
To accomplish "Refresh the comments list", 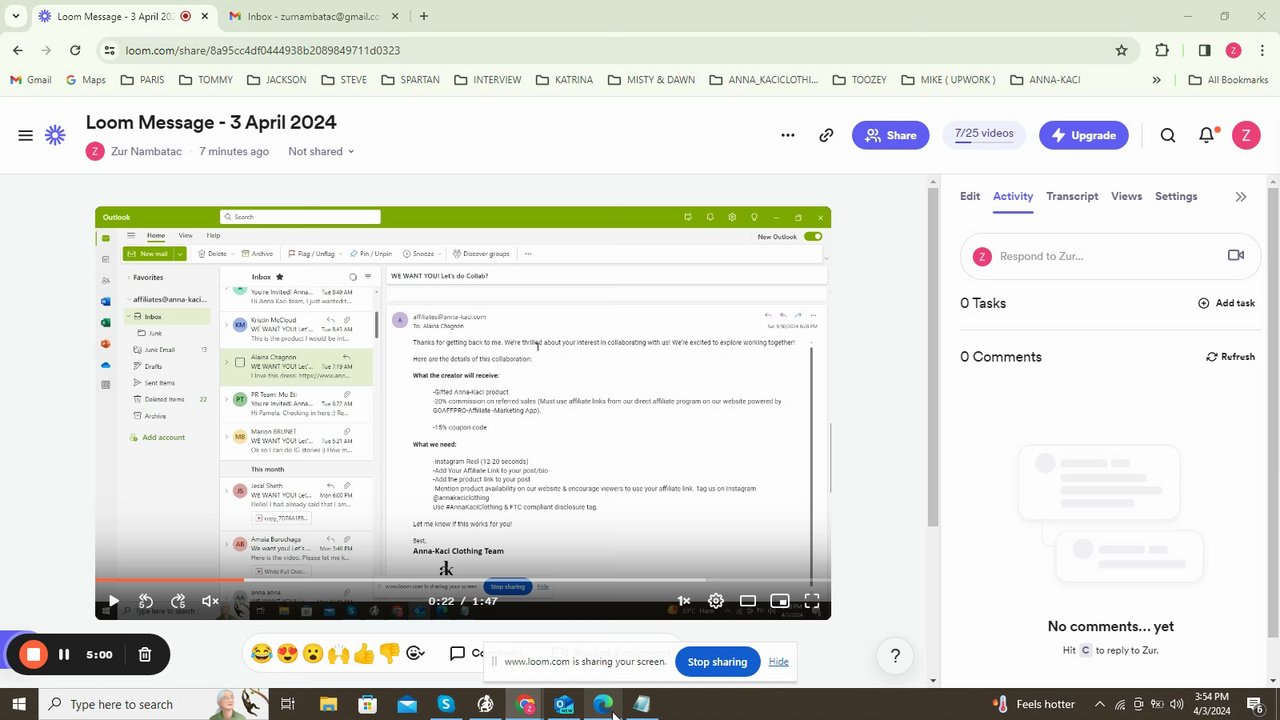I will tap(1230, 356).
